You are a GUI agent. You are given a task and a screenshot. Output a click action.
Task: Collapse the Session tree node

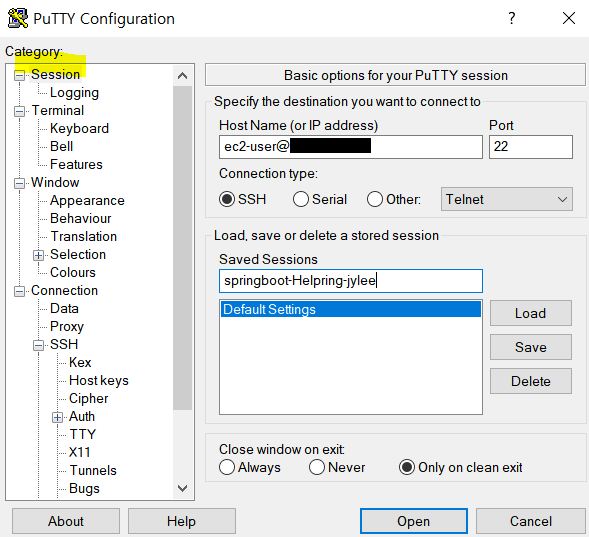coord(19,75)
